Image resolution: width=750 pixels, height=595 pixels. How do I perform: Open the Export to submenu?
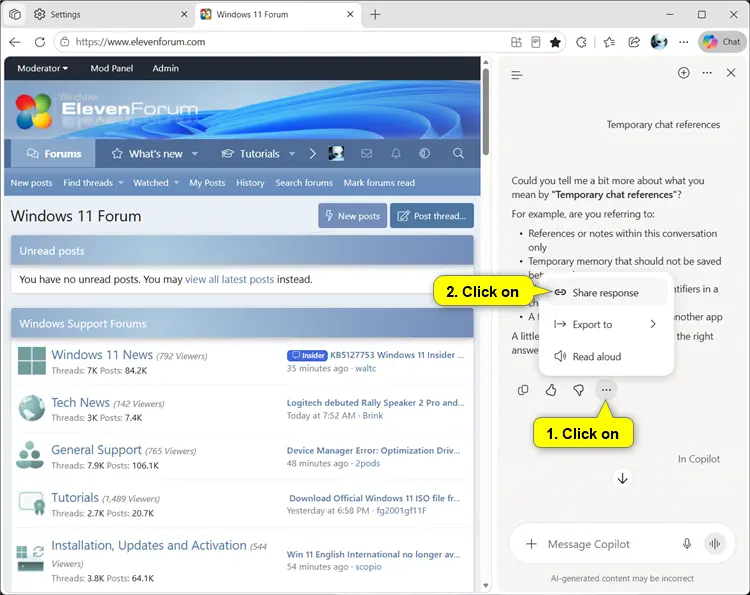pos(605,324)
